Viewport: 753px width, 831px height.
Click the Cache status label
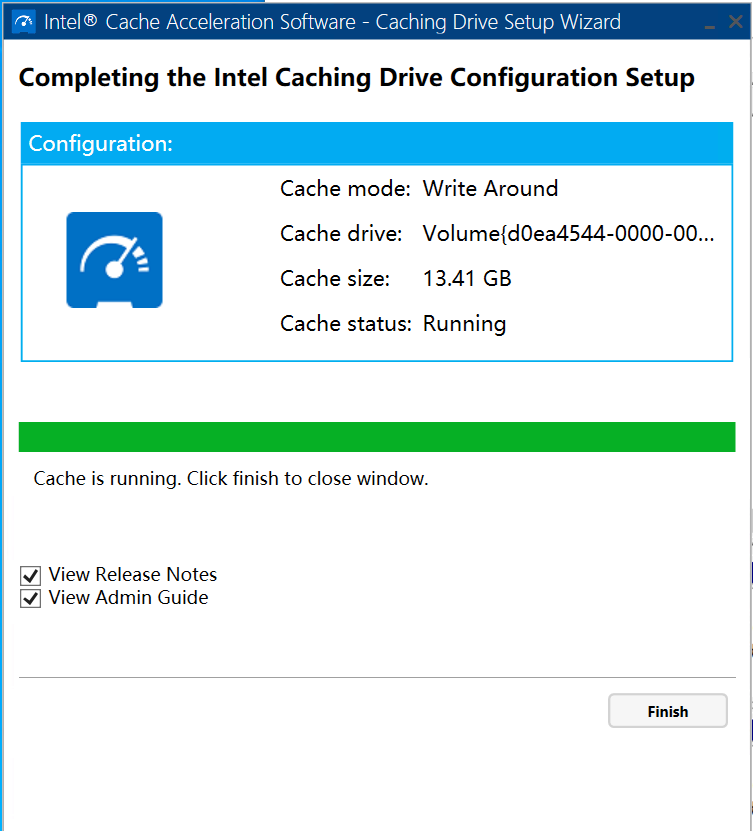point(345,324)
